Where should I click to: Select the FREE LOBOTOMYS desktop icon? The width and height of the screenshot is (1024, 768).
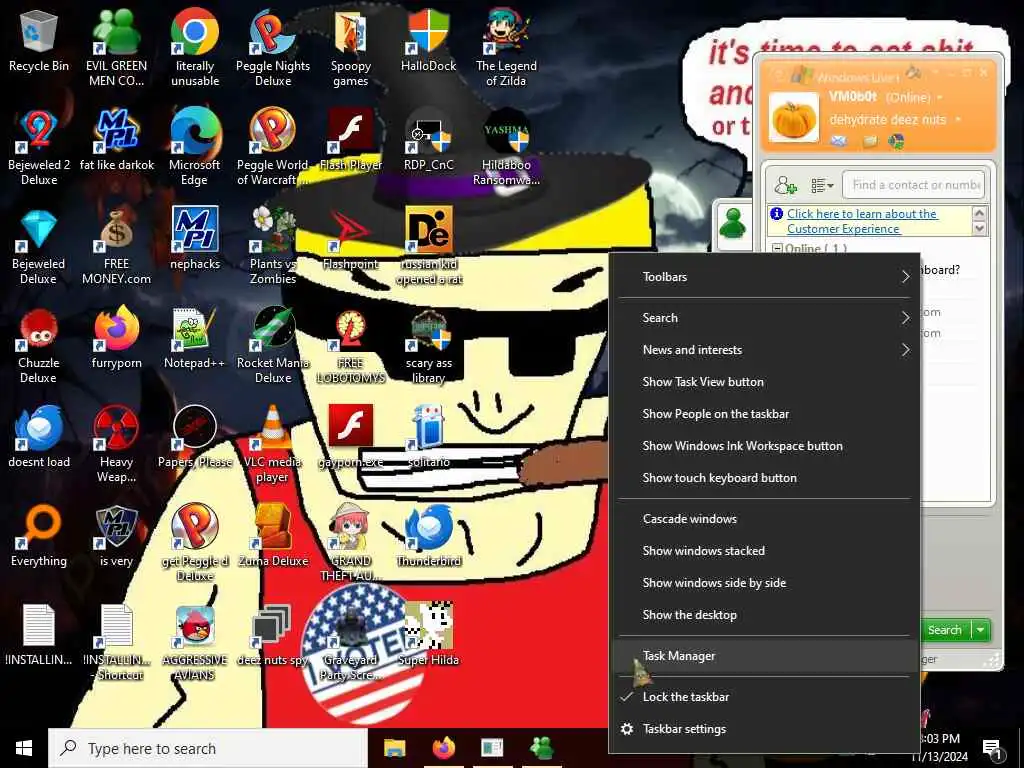[x=351, y=345]
